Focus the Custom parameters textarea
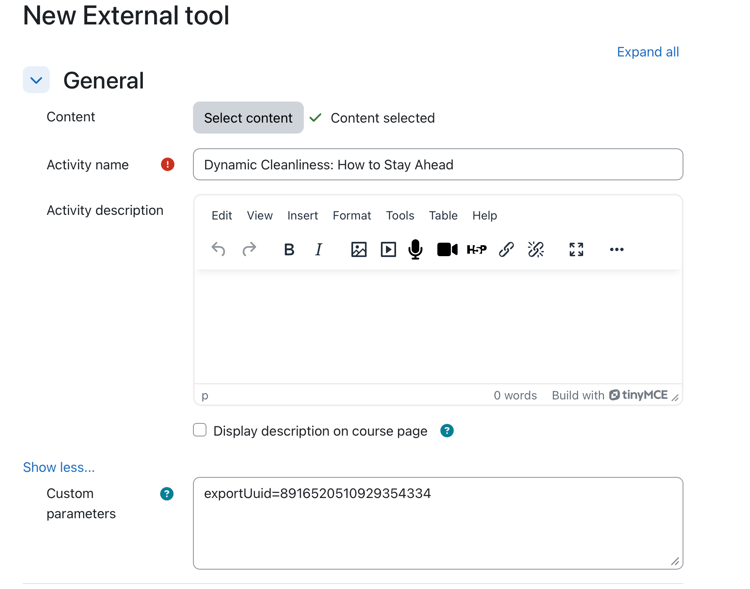 (x=438, y=523)
